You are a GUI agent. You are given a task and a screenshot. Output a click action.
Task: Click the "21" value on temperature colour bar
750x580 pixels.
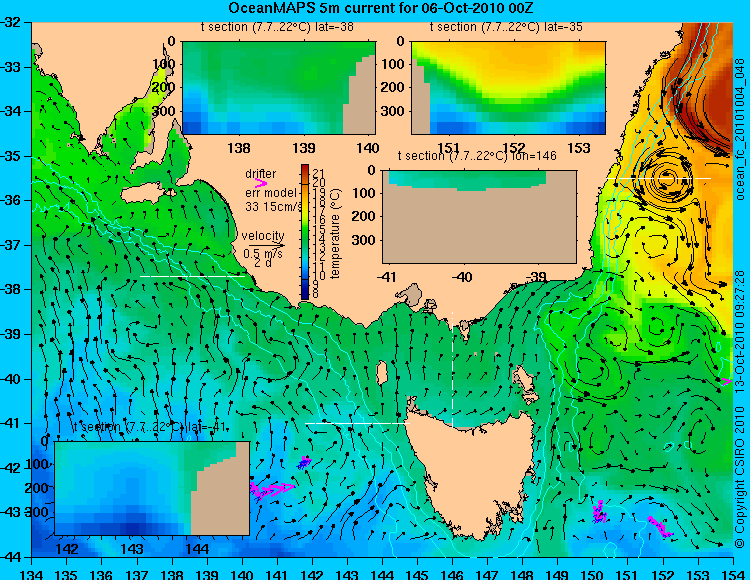[x=319, y=173]
